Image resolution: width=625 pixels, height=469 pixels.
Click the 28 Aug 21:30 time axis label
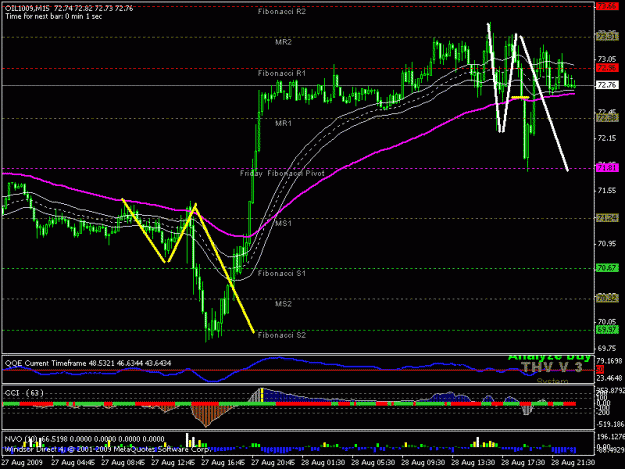tap(573, 463)
